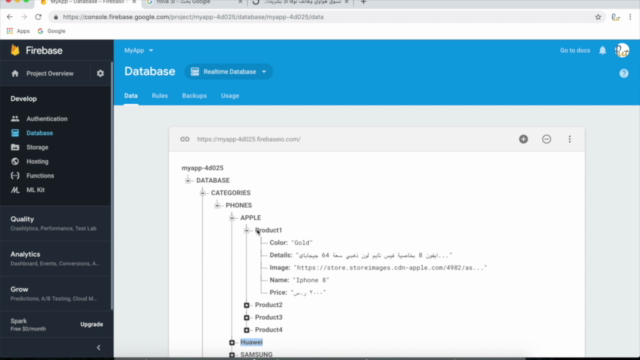Switch to the Usage tab
This screenshot has width=640, height=360.
[230, 96]
